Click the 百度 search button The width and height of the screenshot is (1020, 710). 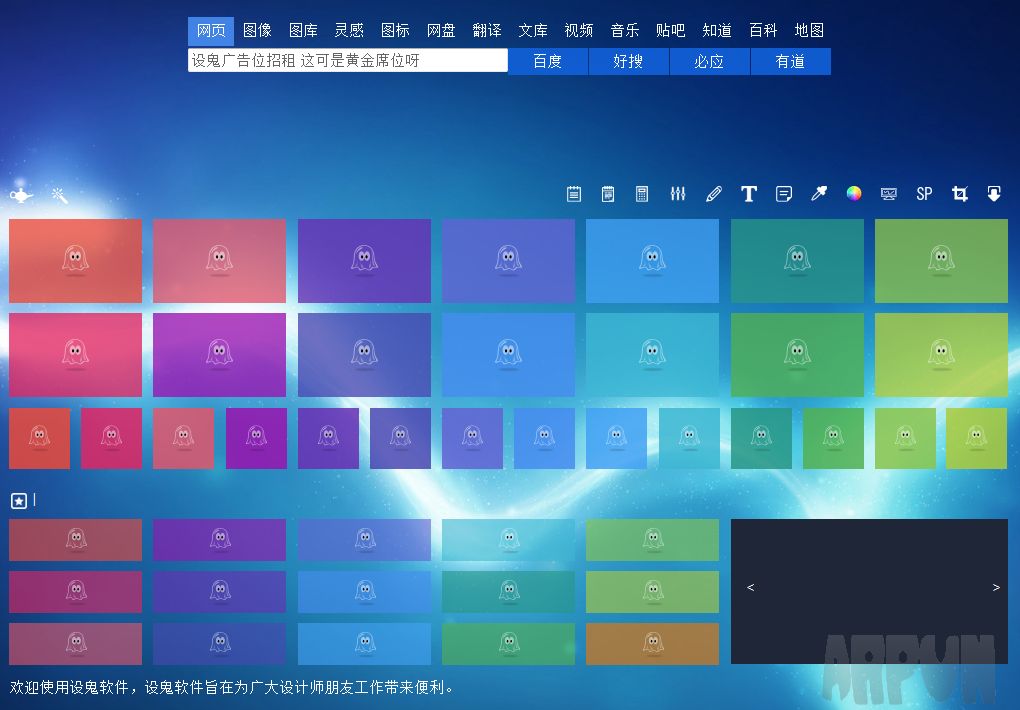(x=547, y=61)
